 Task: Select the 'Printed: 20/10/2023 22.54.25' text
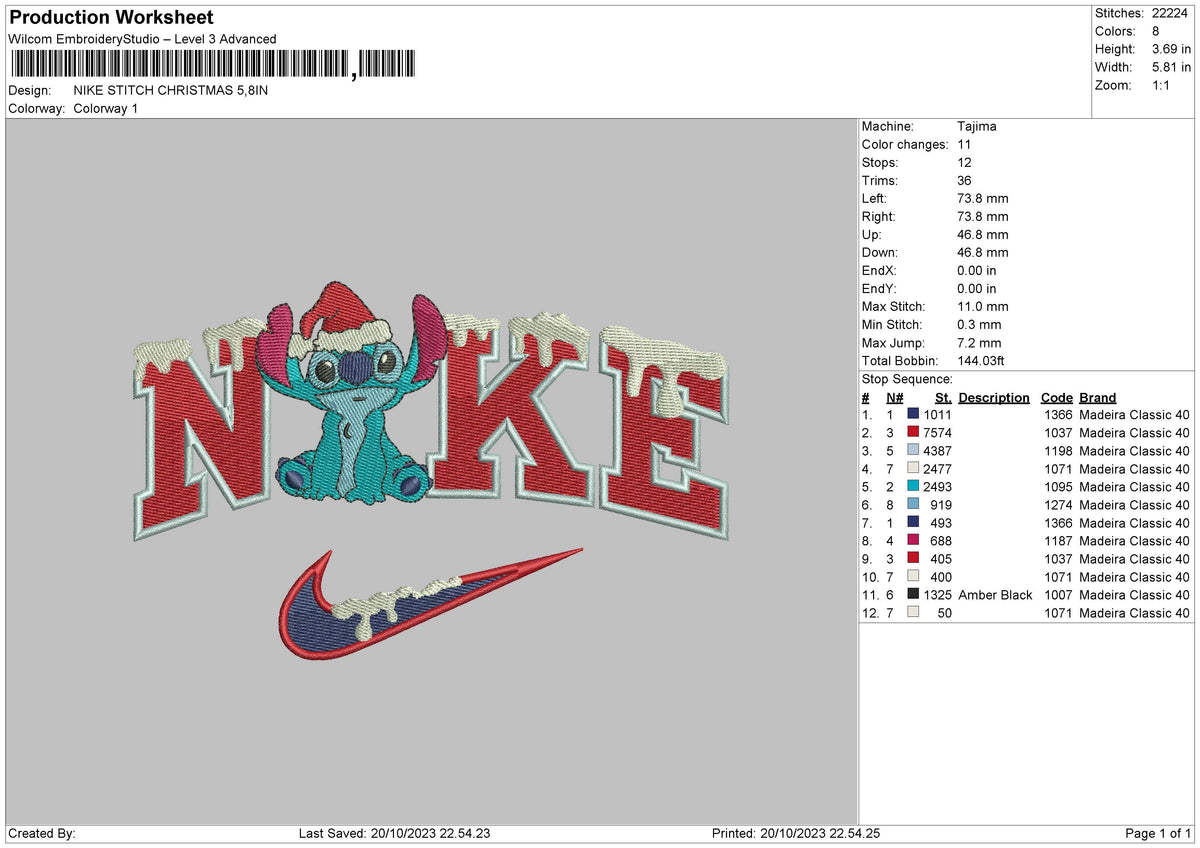796,833
